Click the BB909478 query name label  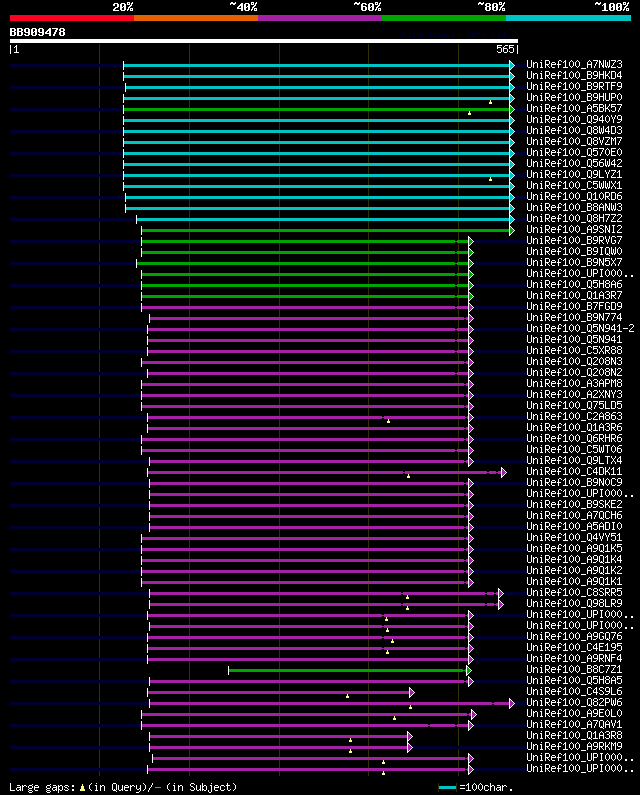pos(38,32)
